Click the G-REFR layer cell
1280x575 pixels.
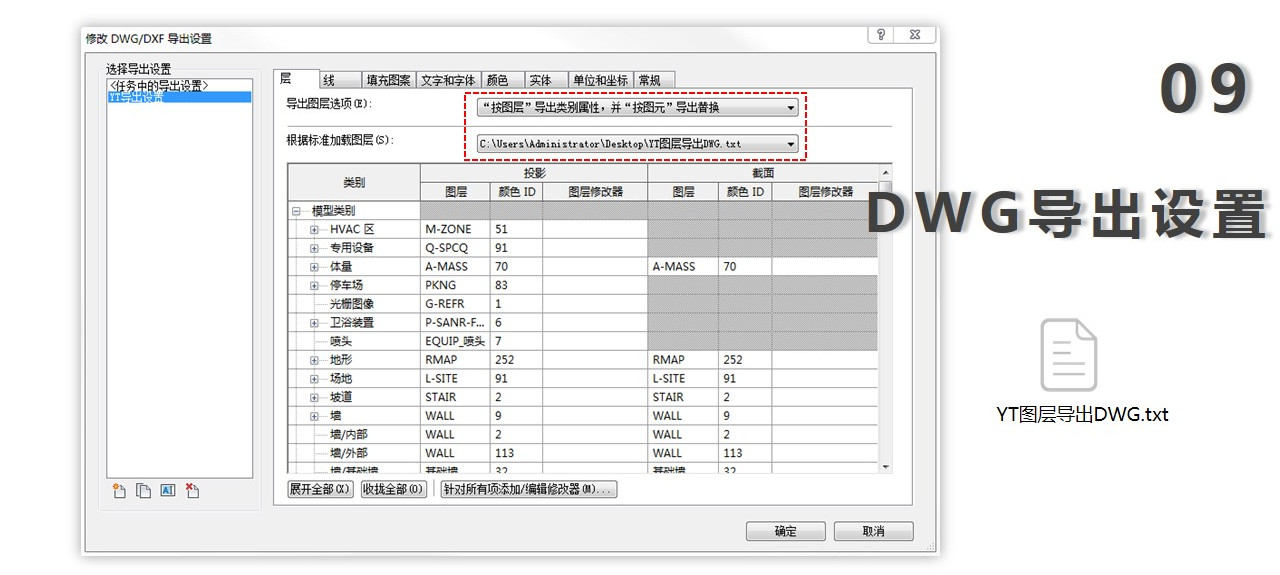pos(455,304)
